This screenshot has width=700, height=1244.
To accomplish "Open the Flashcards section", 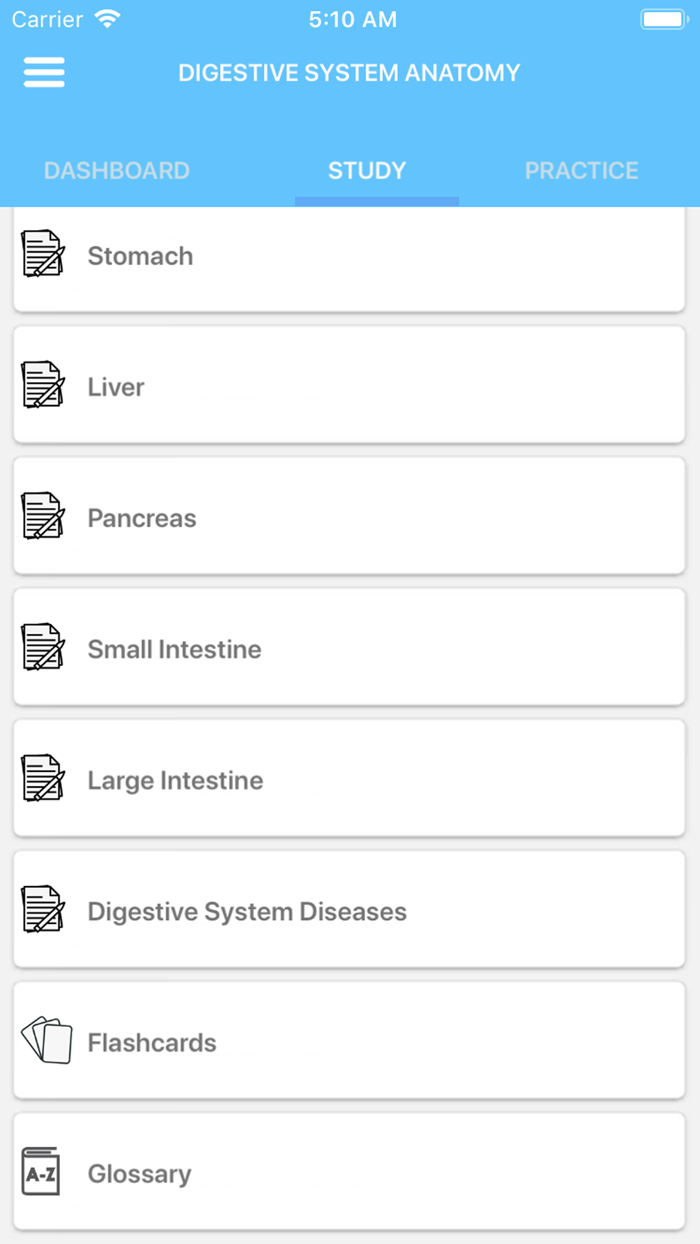I will point(350,1042).
